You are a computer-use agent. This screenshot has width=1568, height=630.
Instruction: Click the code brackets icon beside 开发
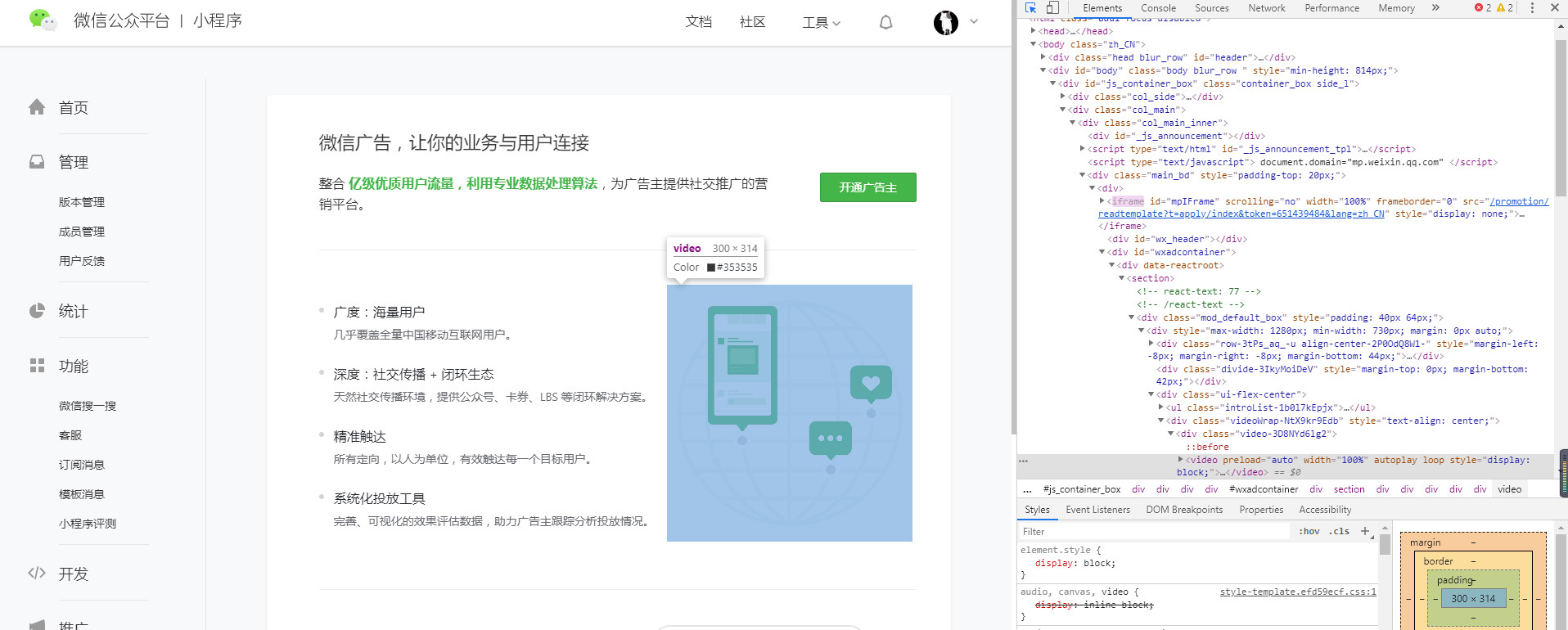tap(37, 573)
